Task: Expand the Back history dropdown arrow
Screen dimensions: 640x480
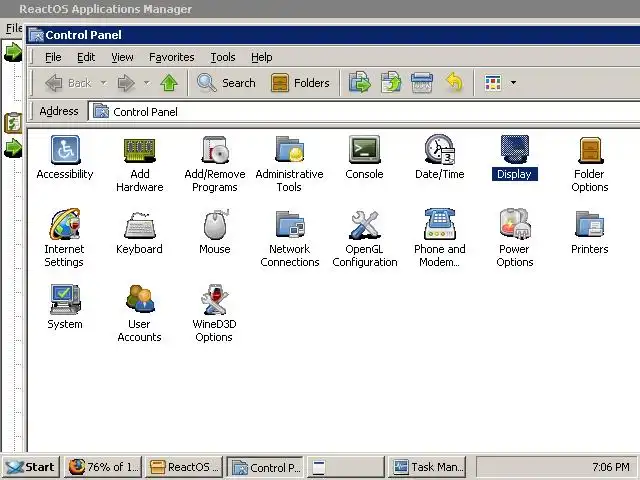Action: click(x=104, y=83)
